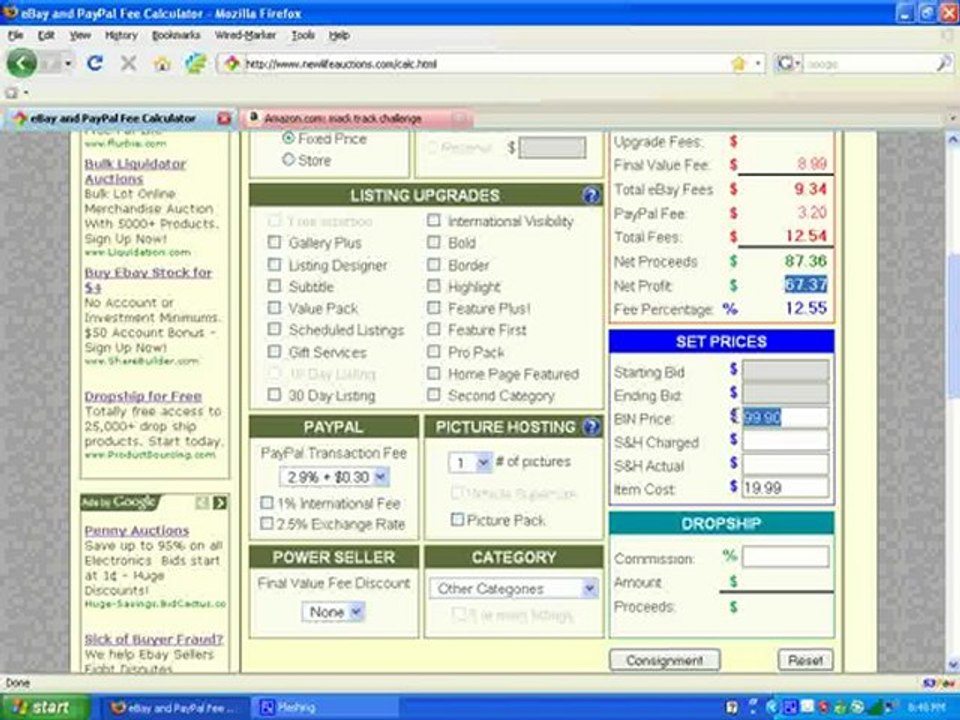Open the bookmark star dropdown arrow in address bar

757,64
